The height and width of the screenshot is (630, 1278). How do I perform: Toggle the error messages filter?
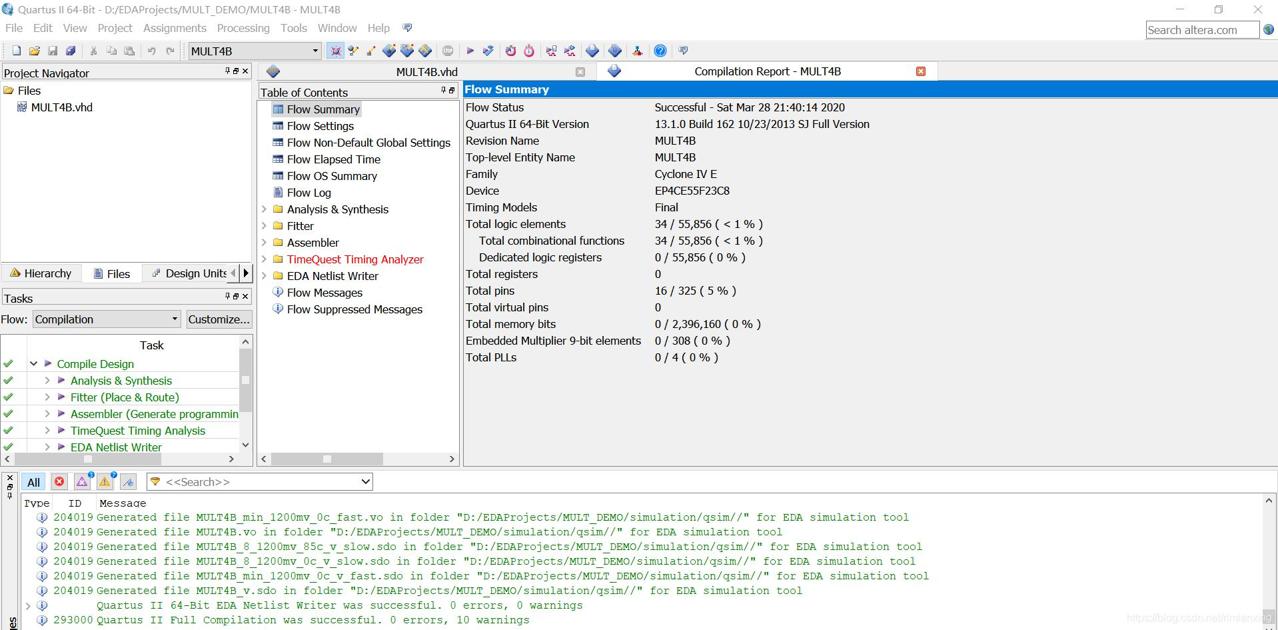[59, 482]
